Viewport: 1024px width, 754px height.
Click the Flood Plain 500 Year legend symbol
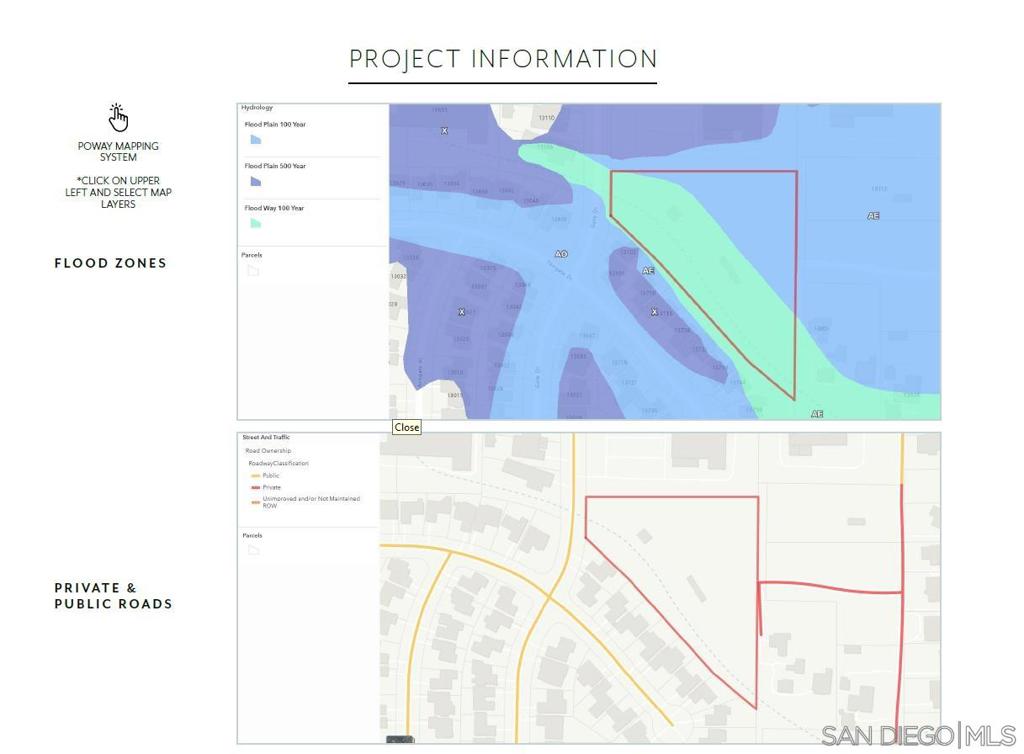click(x=255, y=182)
